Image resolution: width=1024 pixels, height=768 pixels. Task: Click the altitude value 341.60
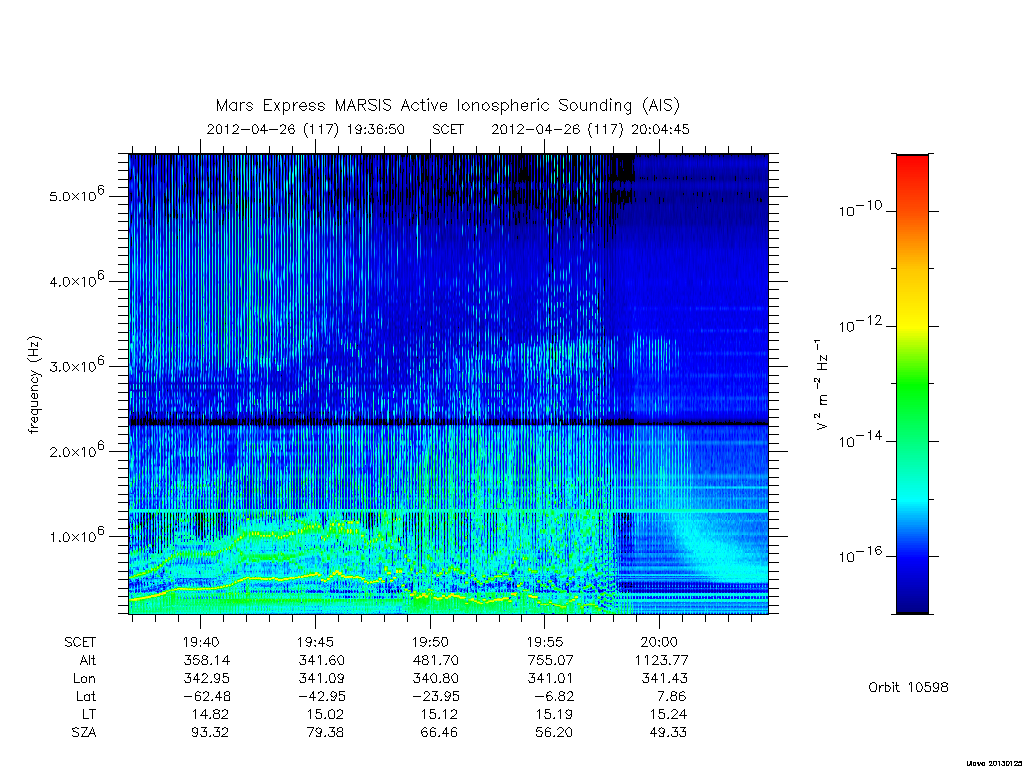(321, 660)
